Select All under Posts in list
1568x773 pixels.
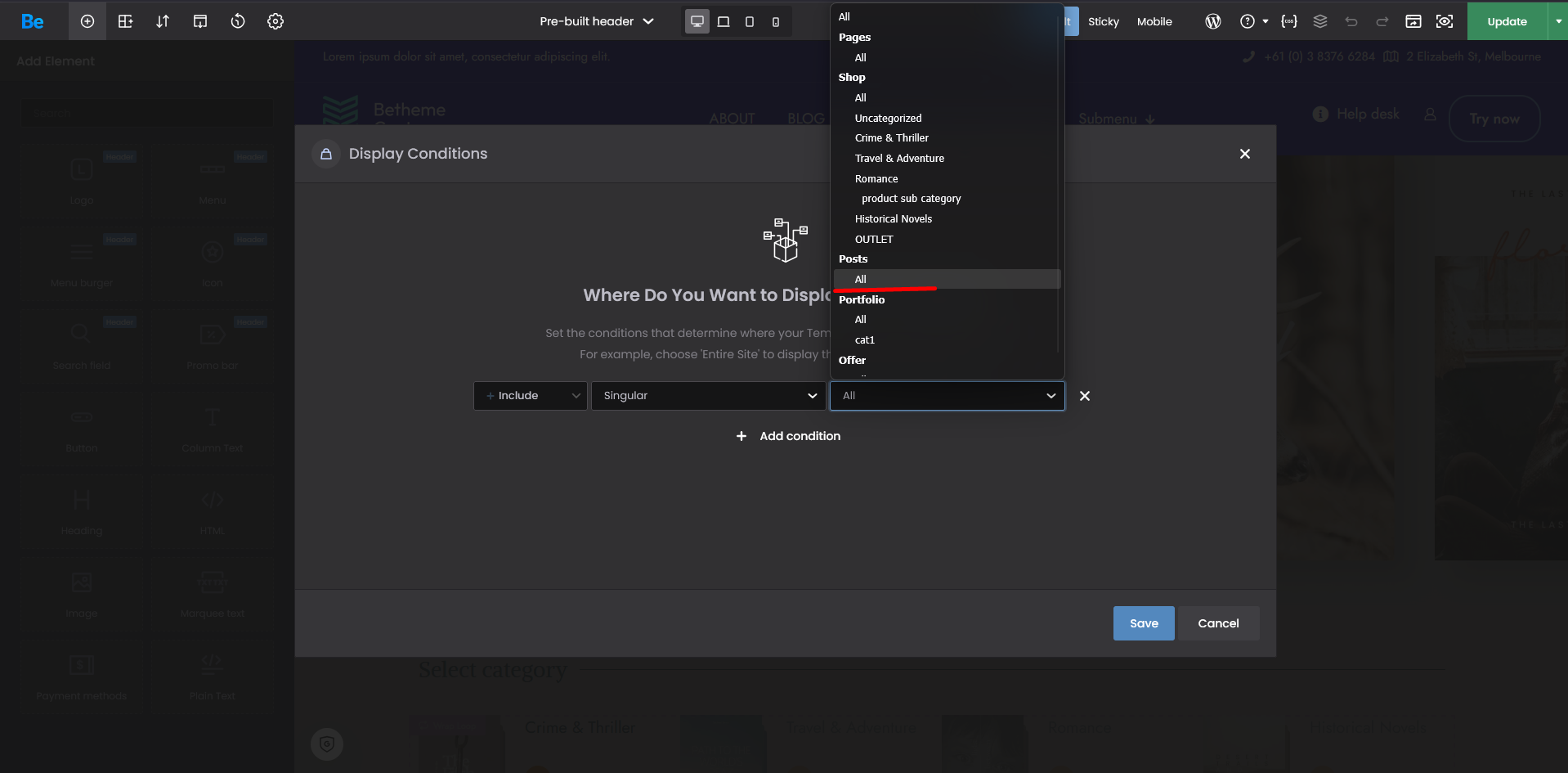click(861, 279)
